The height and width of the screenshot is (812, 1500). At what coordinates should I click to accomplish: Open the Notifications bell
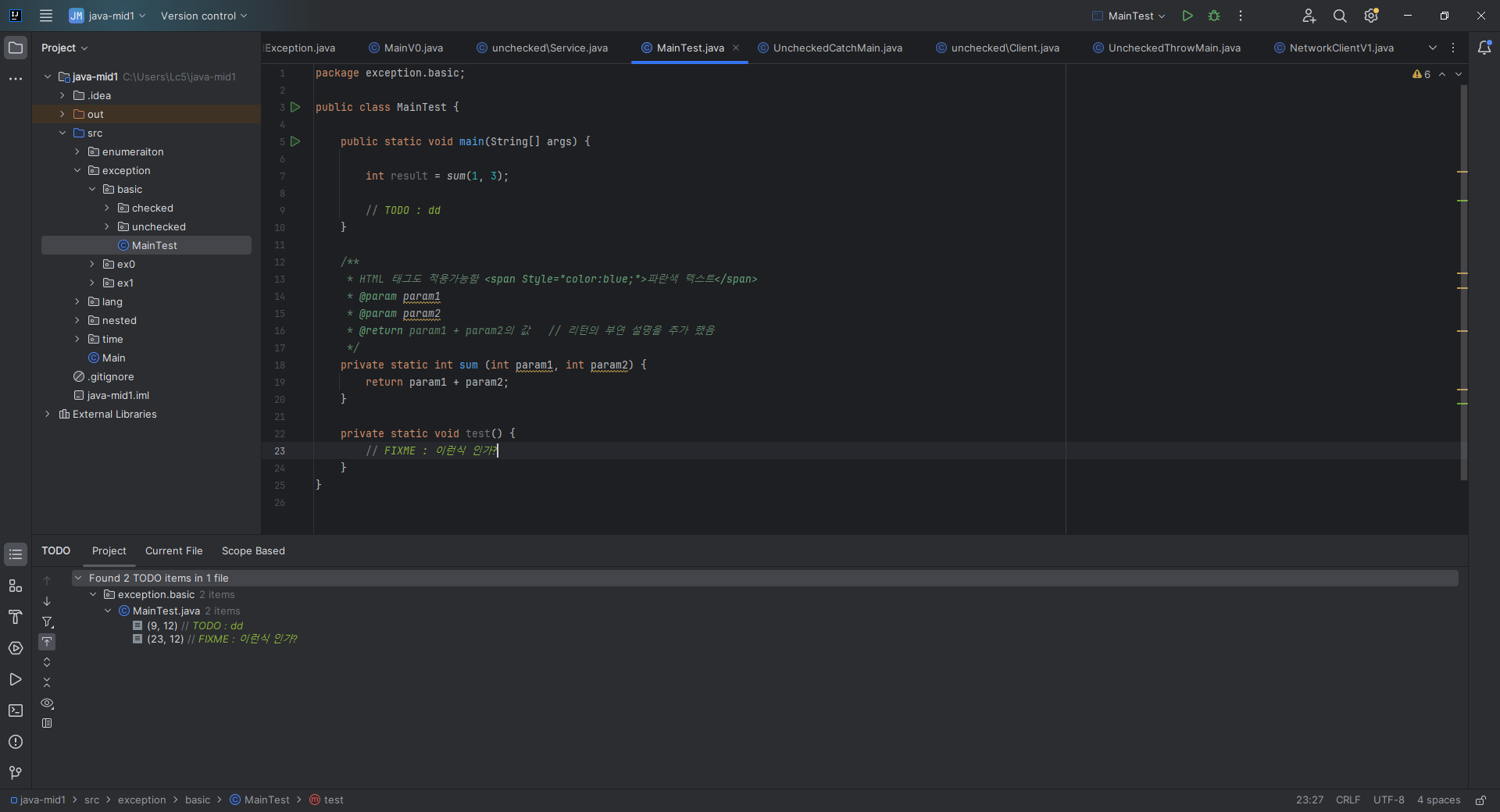[1484, 48]
